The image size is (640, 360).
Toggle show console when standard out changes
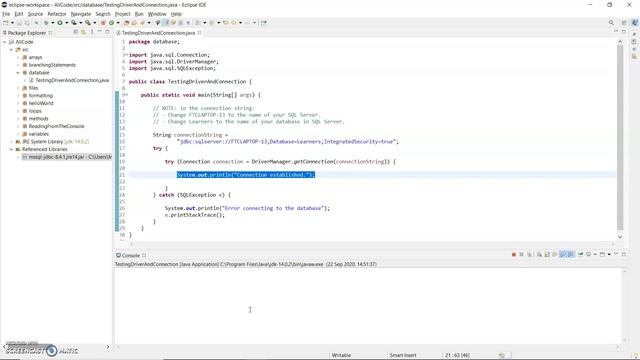(563, 254)
